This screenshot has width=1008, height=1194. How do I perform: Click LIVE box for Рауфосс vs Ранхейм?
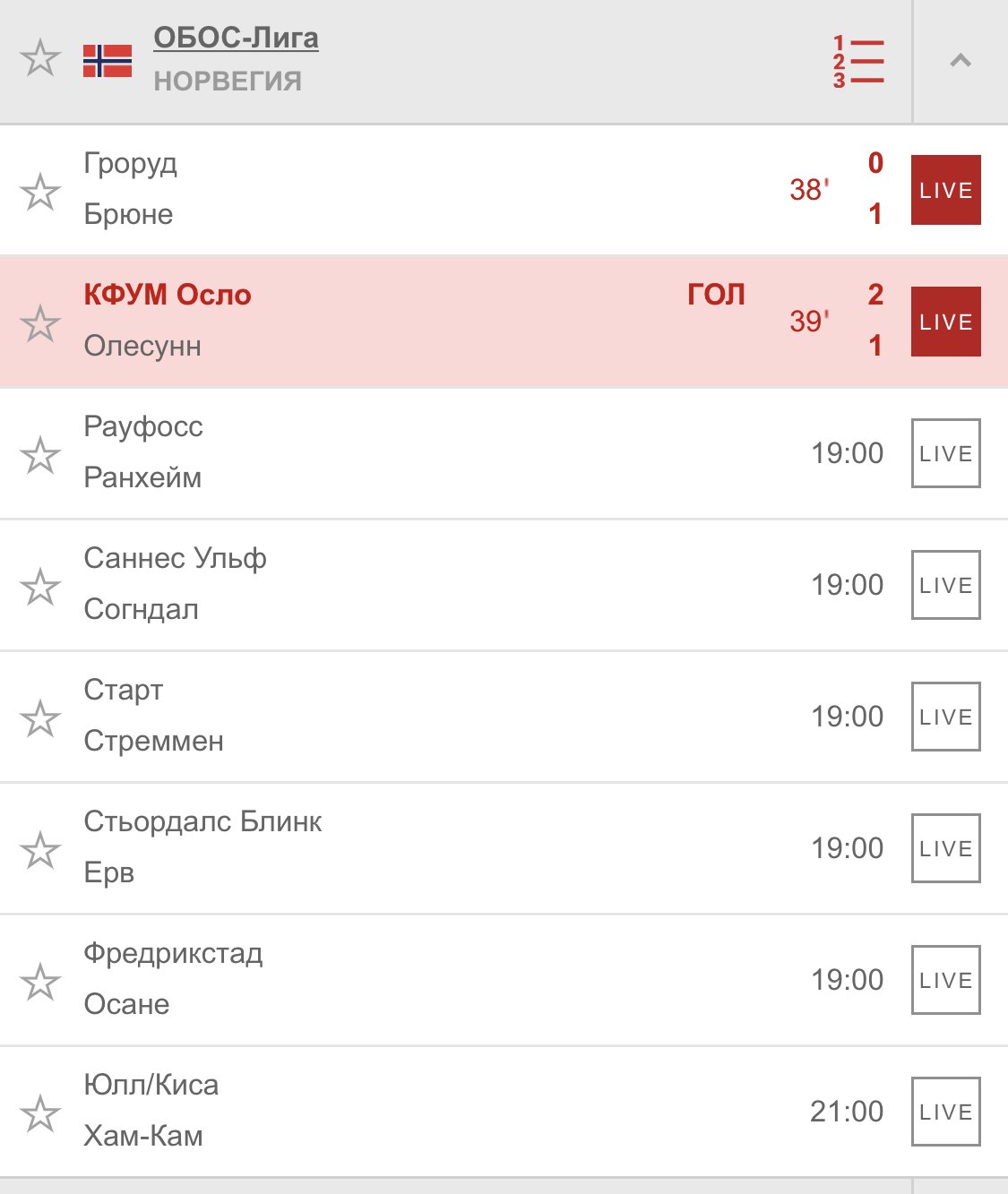point(945,453)
